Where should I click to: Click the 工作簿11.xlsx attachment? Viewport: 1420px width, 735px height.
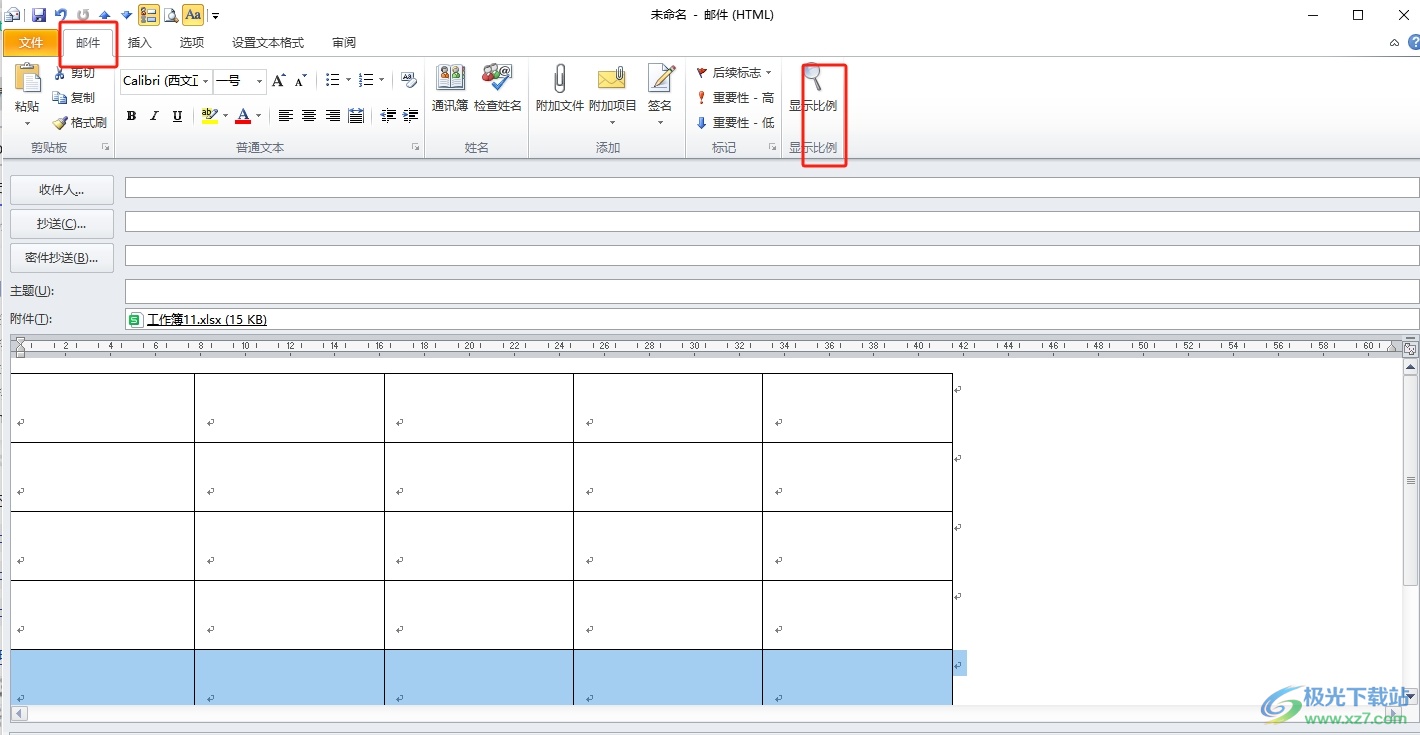pos(198,320)
